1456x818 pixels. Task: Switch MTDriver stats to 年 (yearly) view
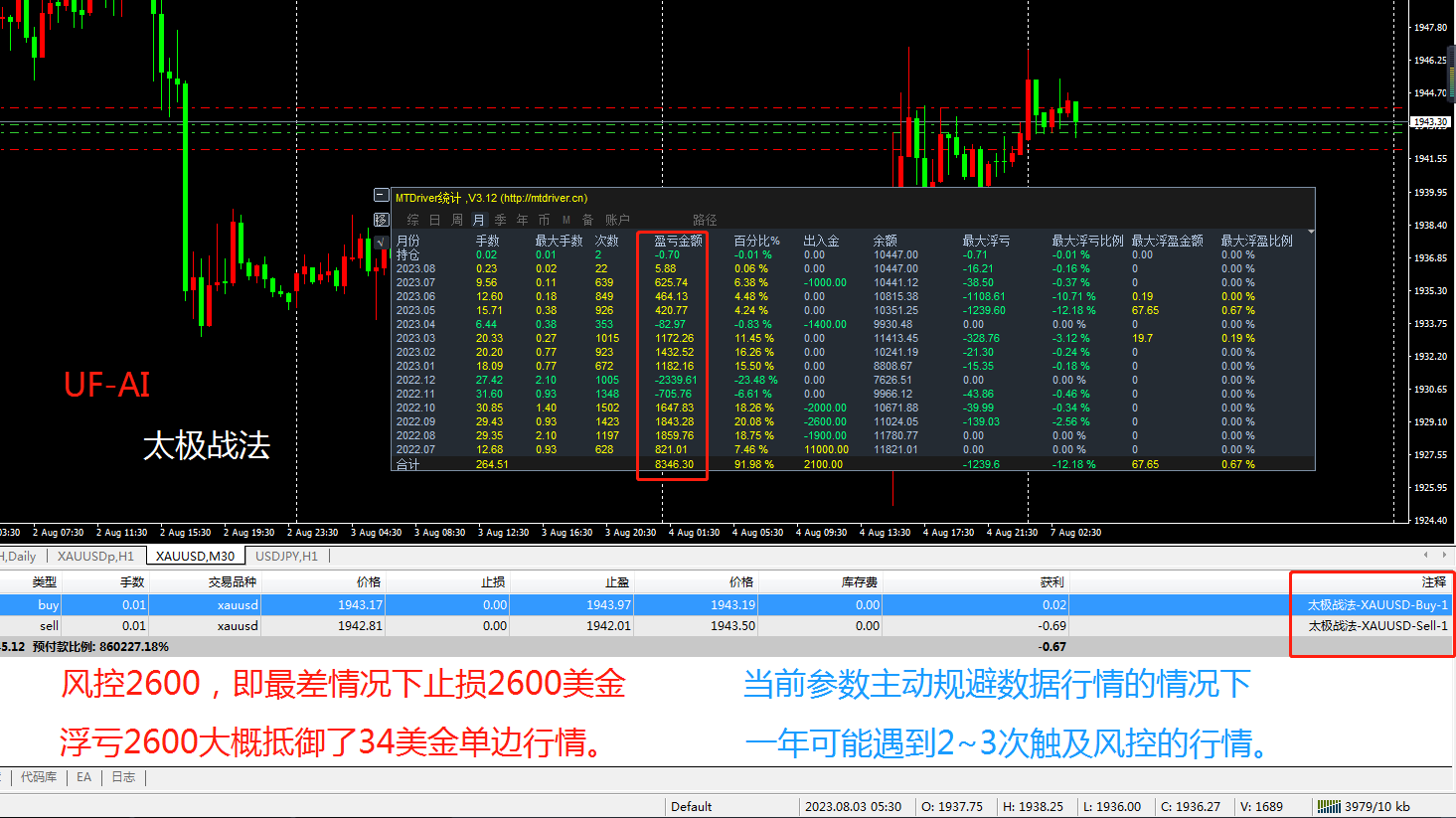[522, 220]
